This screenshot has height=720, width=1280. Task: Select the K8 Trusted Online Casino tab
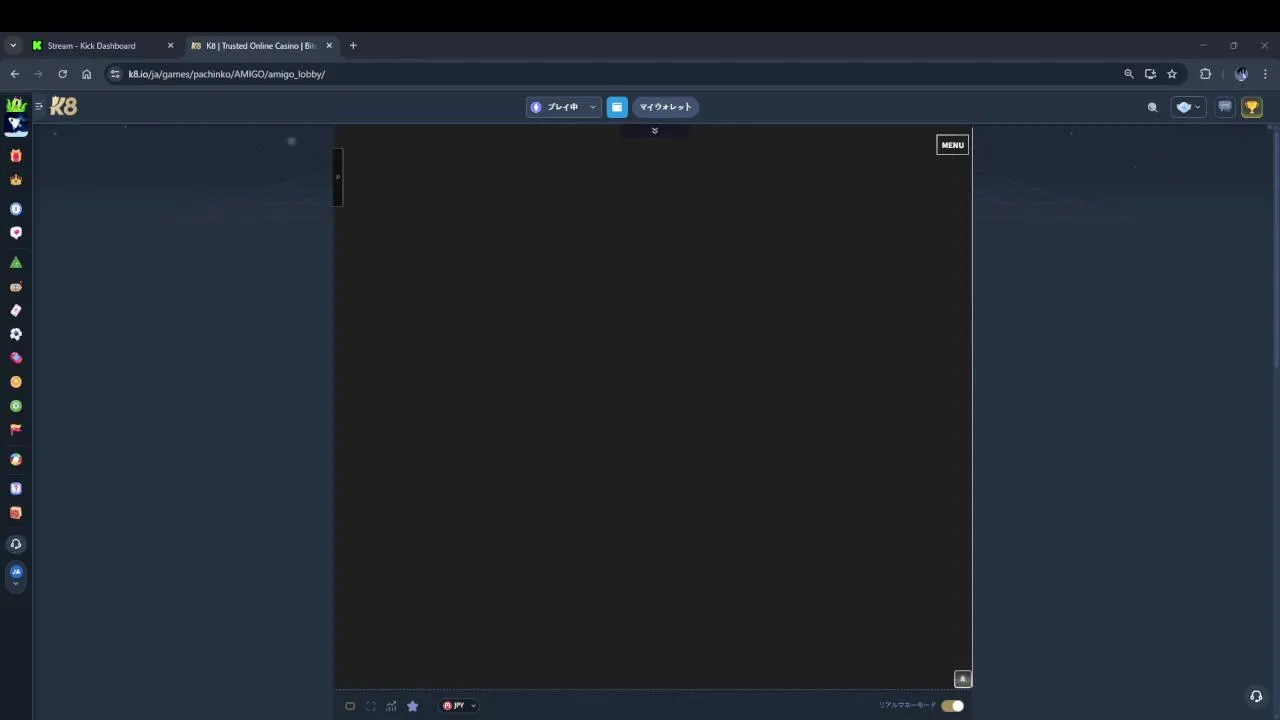(260, 46)
